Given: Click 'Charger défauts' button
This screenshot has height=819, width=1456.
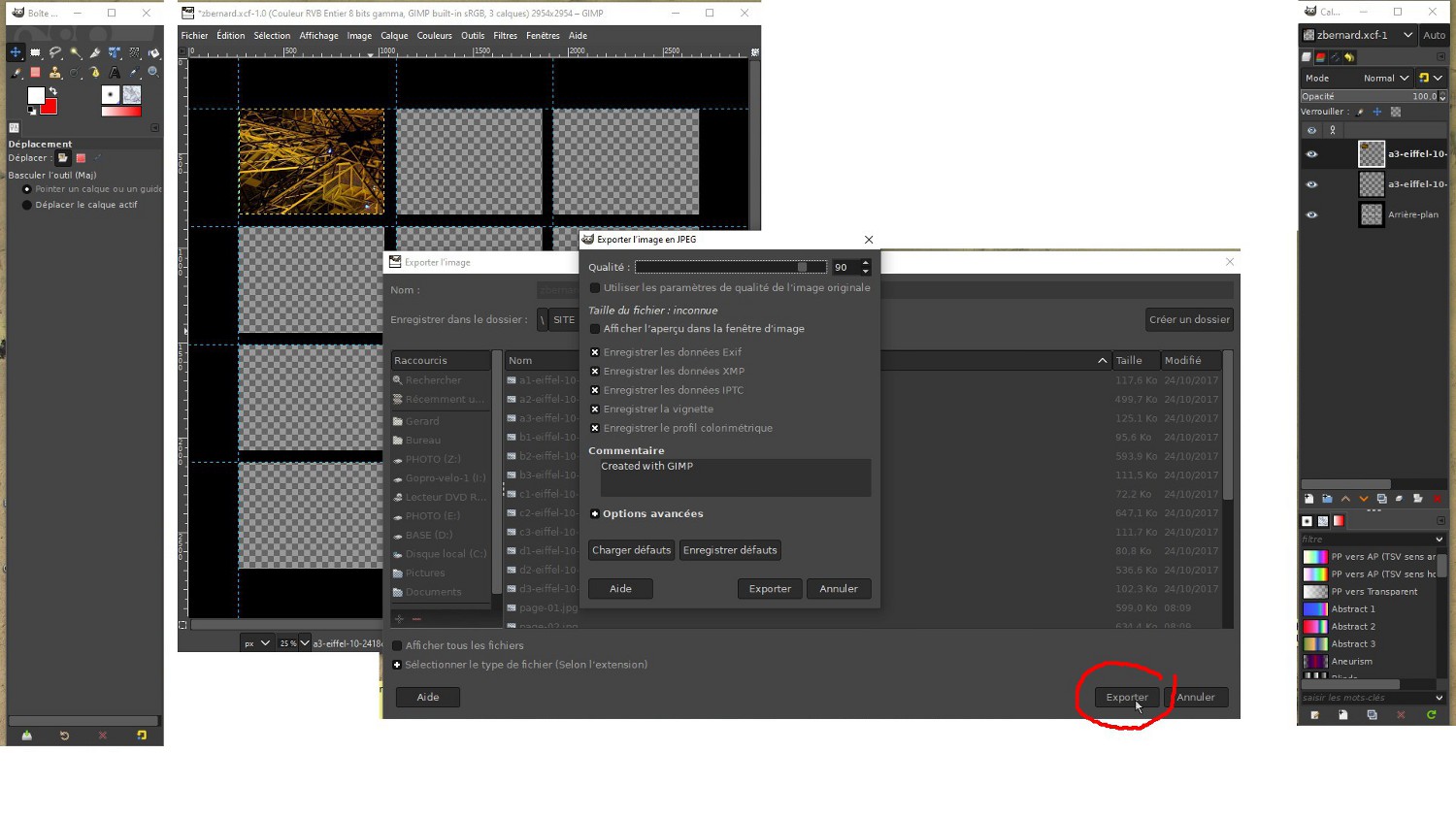Looking at the screenshot, I should coord(632,550).
